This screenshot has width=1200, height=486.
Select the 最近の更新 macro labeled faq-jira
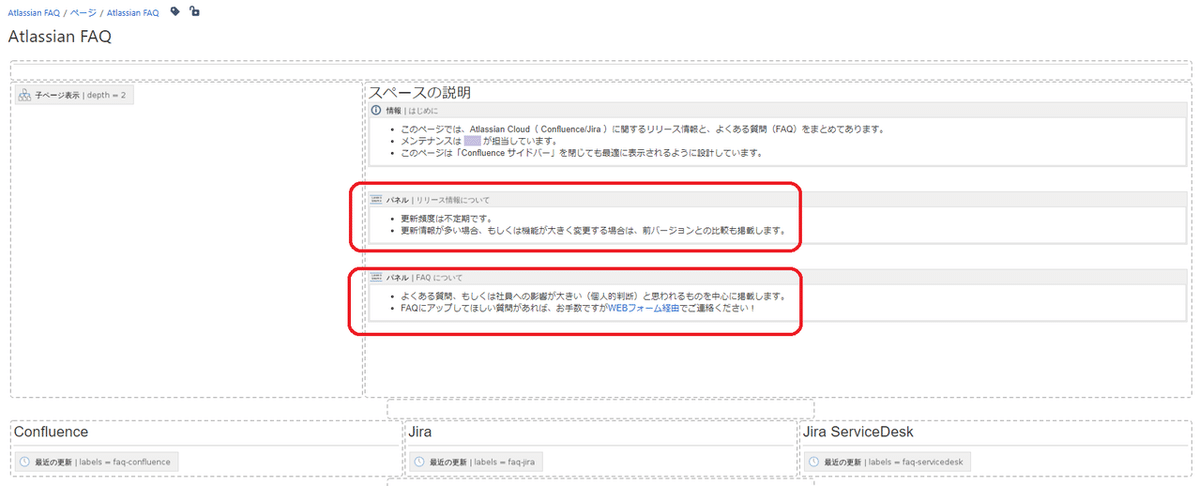(x=476, y=462)
